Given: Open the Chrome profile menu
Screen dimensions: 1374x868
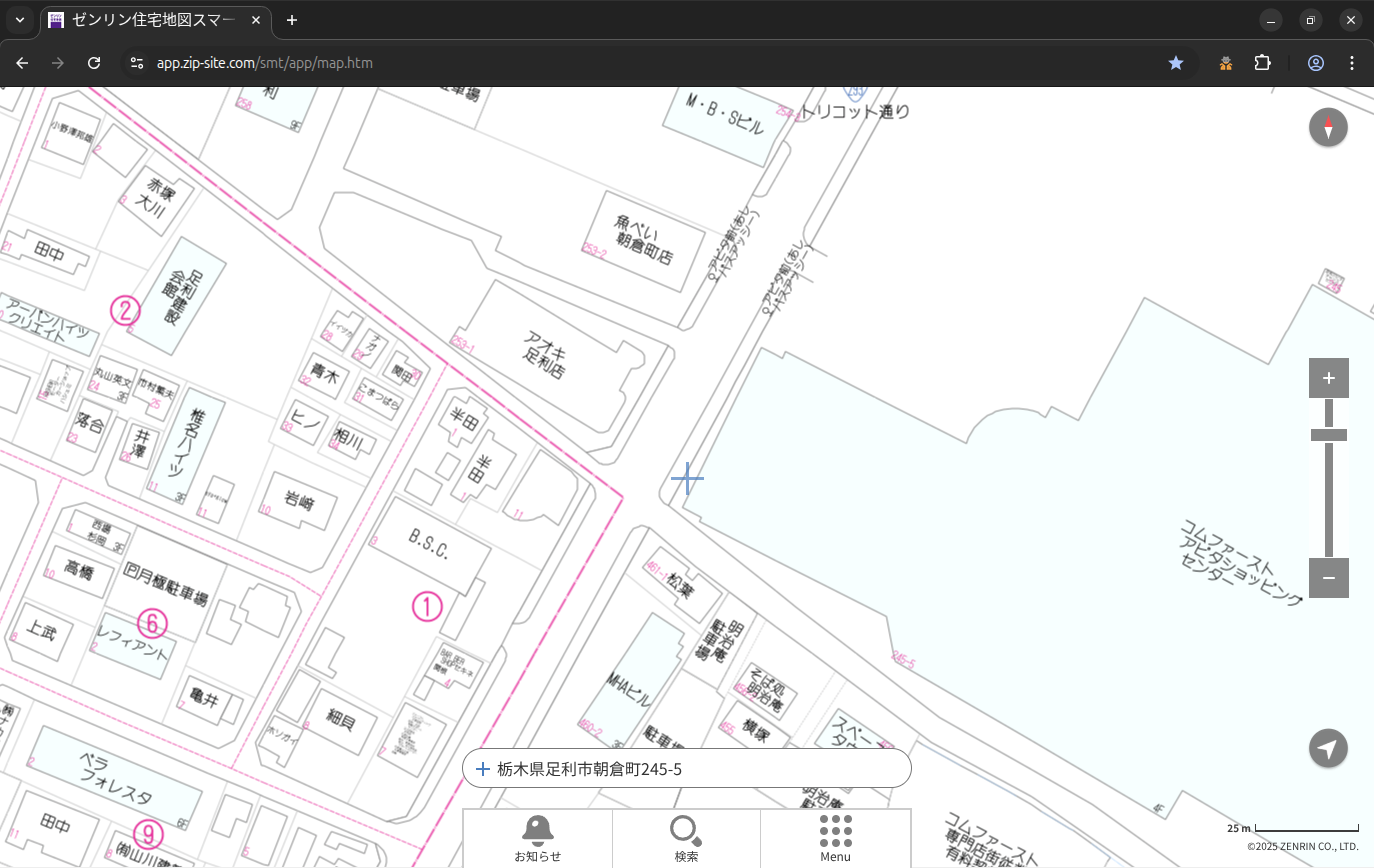Looking at the screenshot, I should point(1316,63).
